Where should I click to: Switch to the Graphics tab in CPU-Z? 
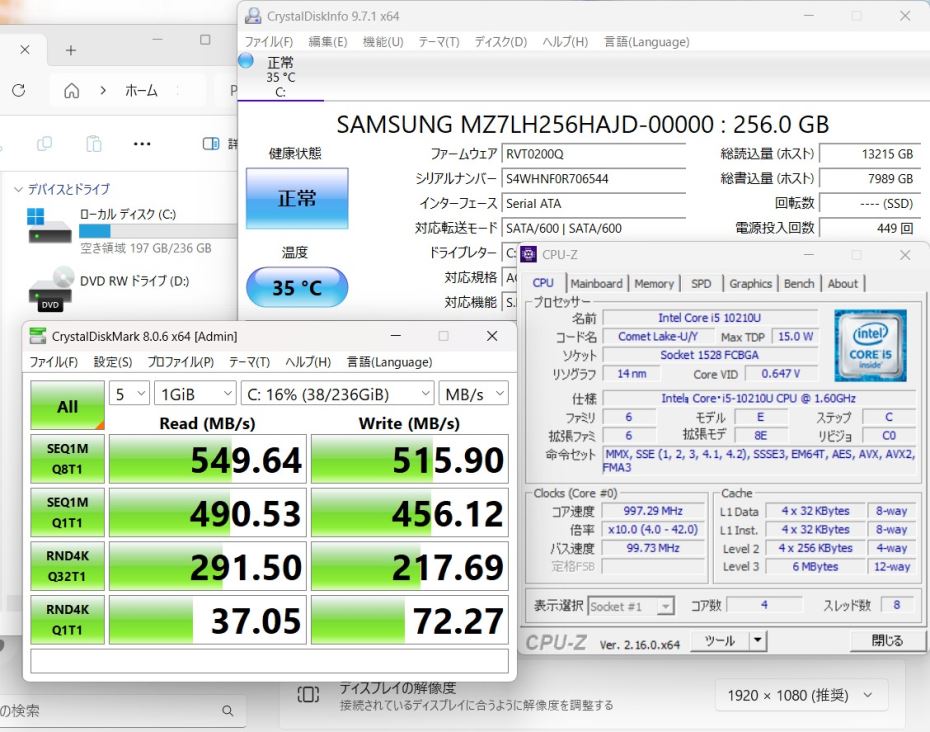[x=750, y=284]
